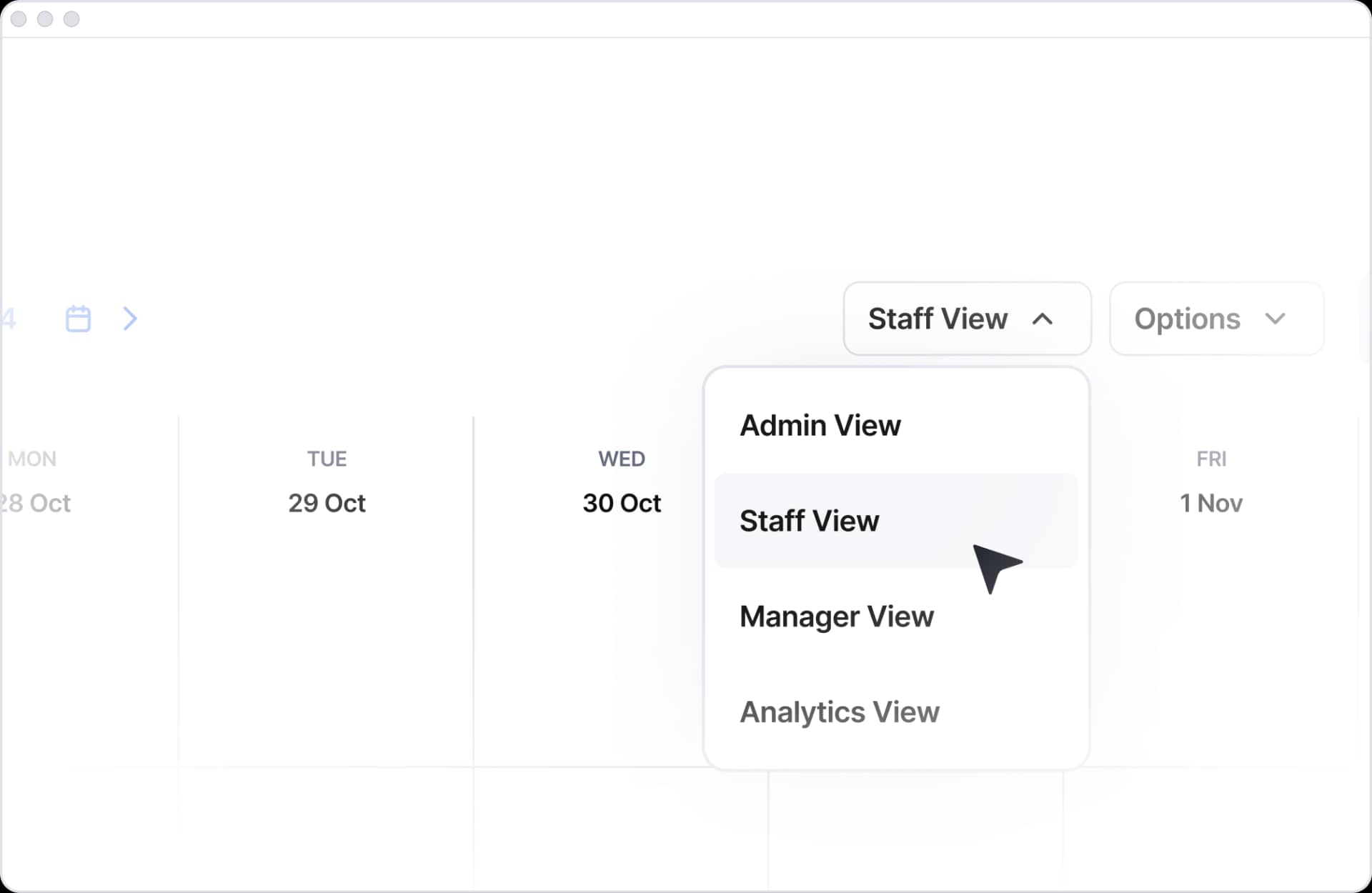Click the down chevron in Options

point(1275,319)
